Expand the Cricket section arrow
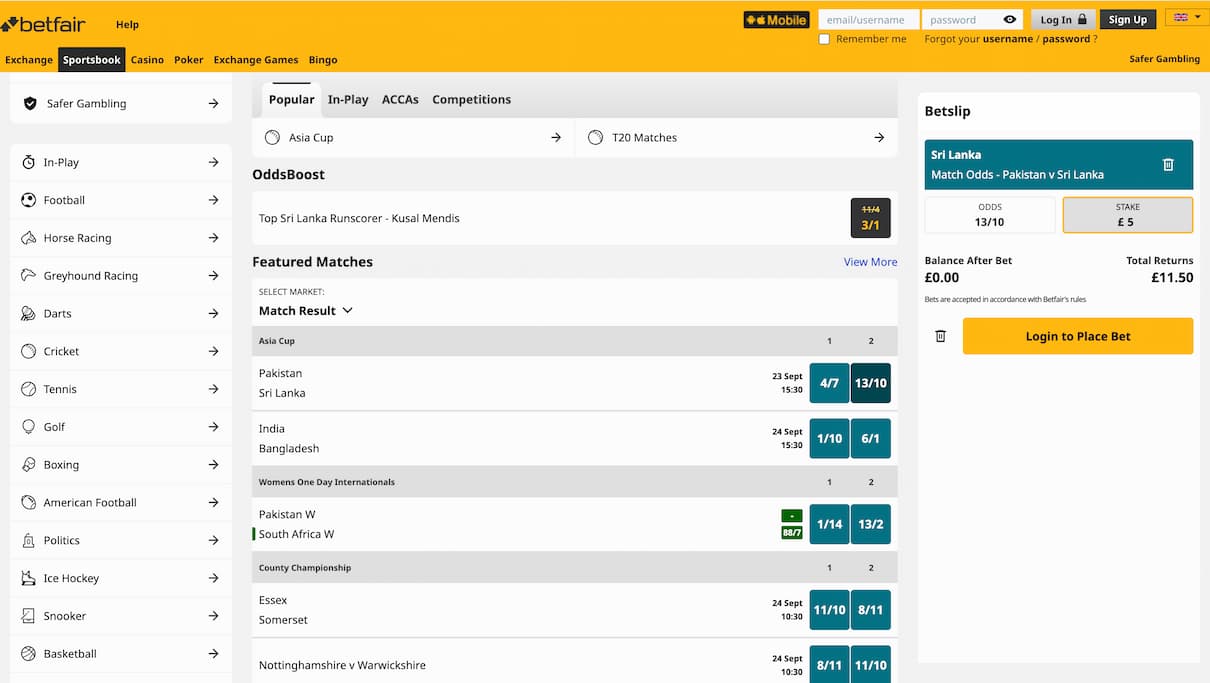The image size is (1210, 683). (x=213, y=351)
